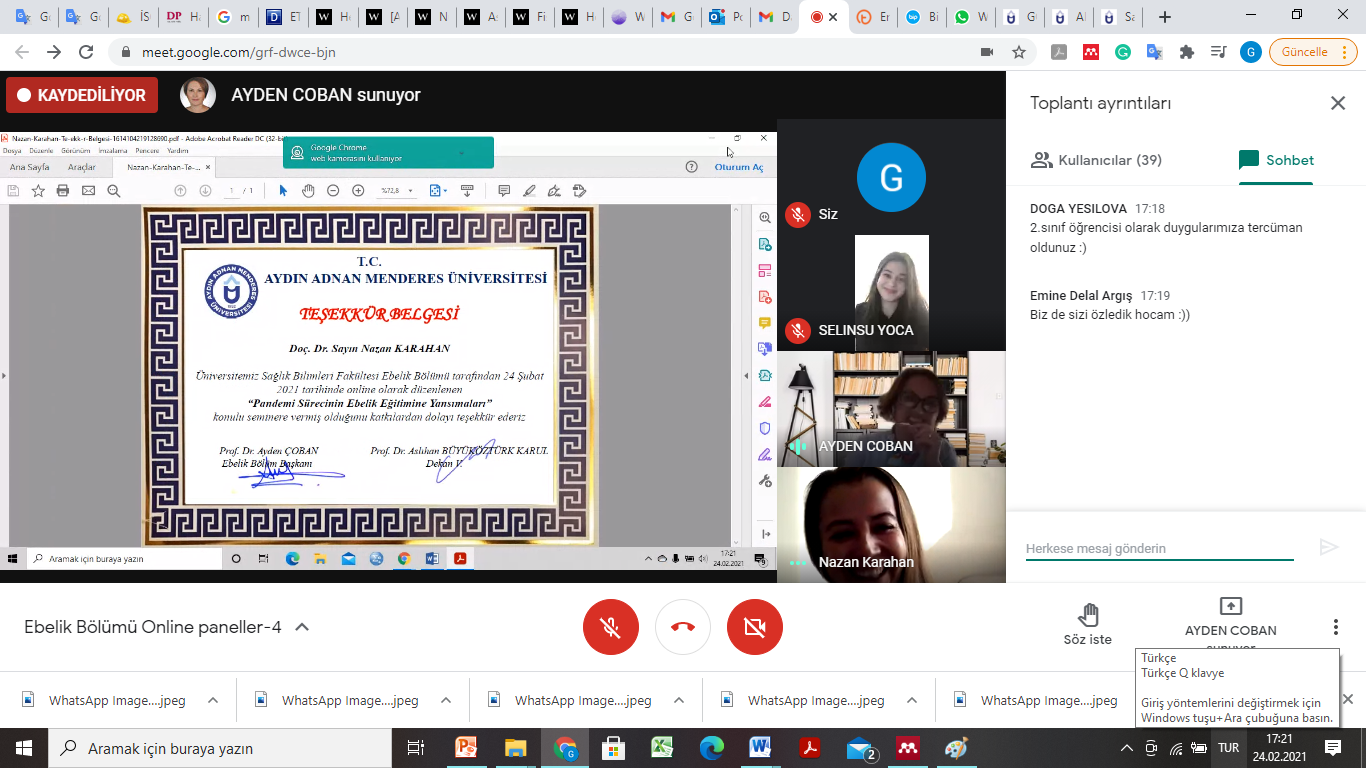Image resolution: width=1366 pixels, height=768 pixels.
Task: Open the Chrome extensions puzzle icon
Action: 1187,52
